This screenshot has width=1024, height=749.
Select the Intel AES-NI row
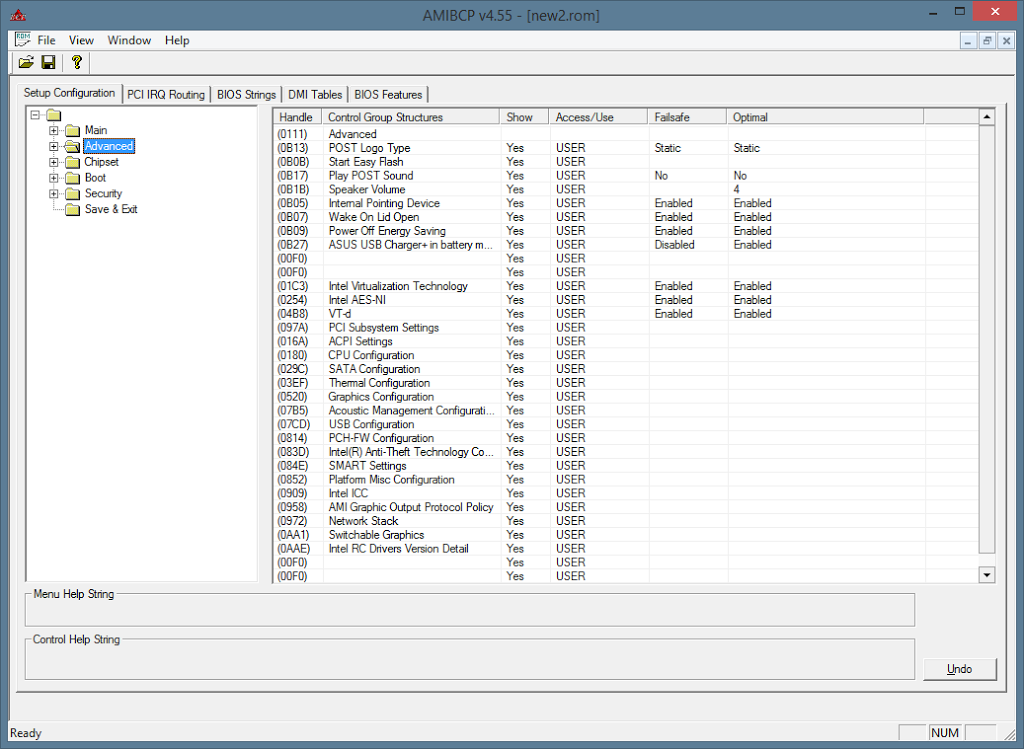[626, 300]
